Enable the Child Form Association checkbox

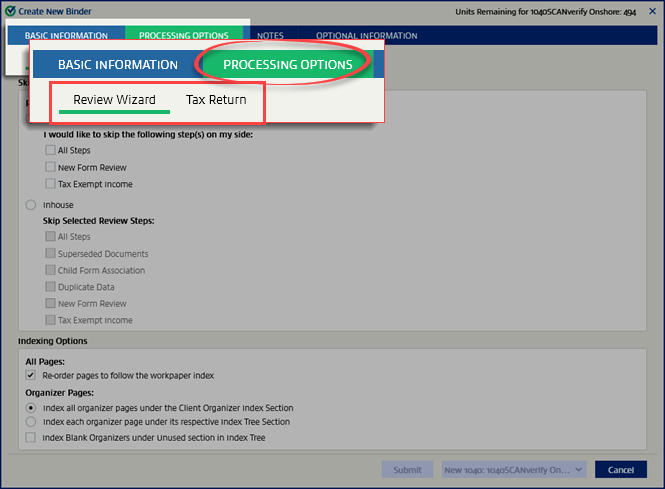50,270
